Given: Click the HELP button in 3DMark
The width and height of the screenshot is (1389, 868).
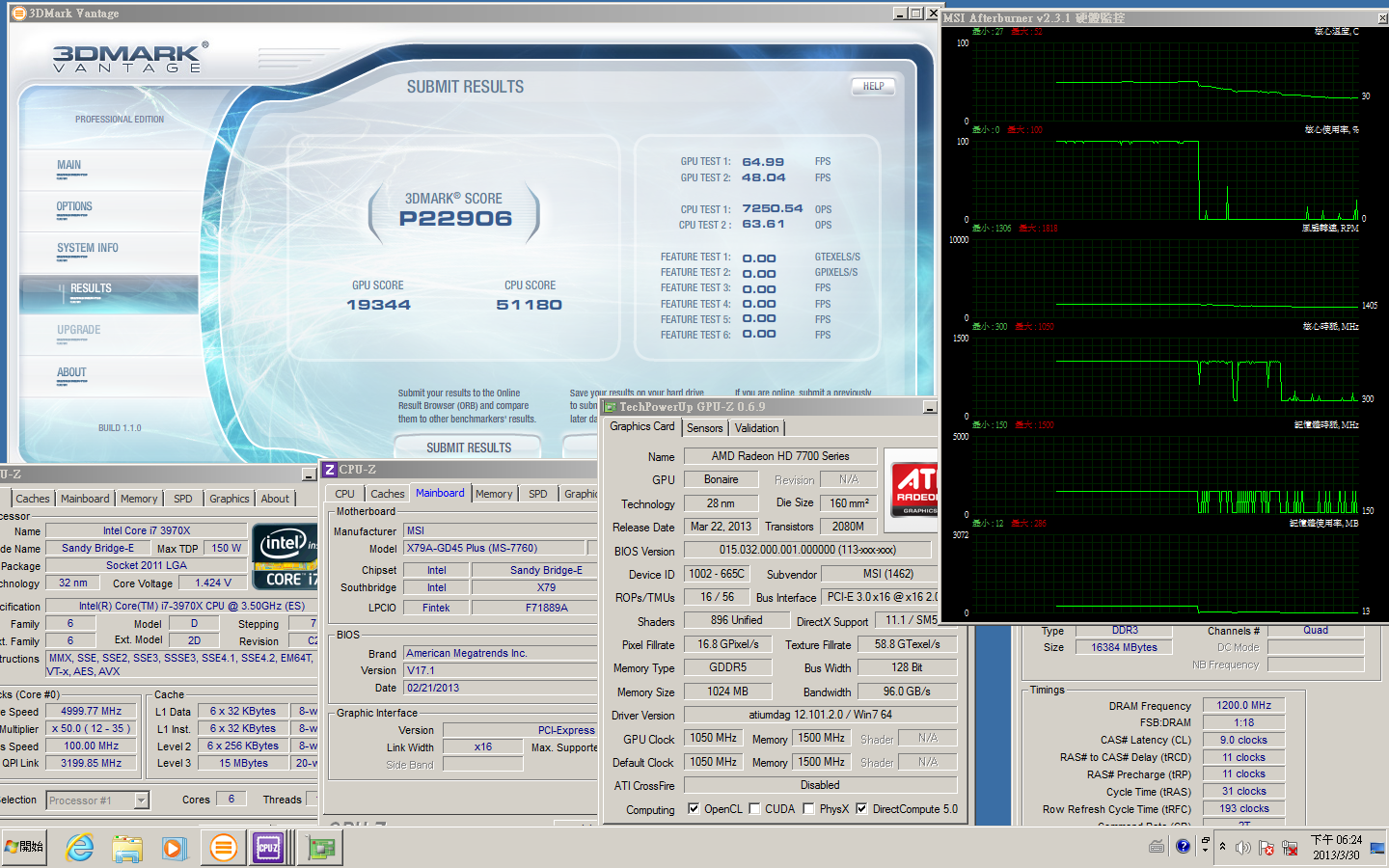Looking at the screenshot, I should pyautogui.click(x=873, y=86).
